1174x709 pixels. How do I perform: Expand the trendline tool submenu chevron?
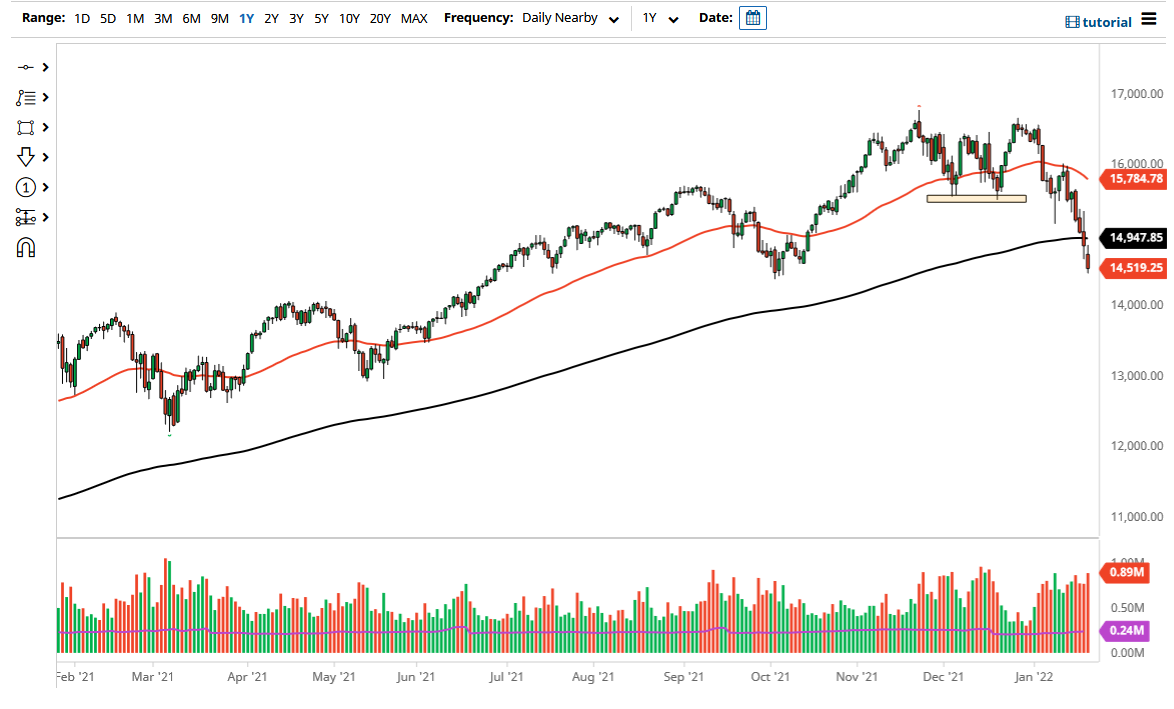(x=44, y=67)
